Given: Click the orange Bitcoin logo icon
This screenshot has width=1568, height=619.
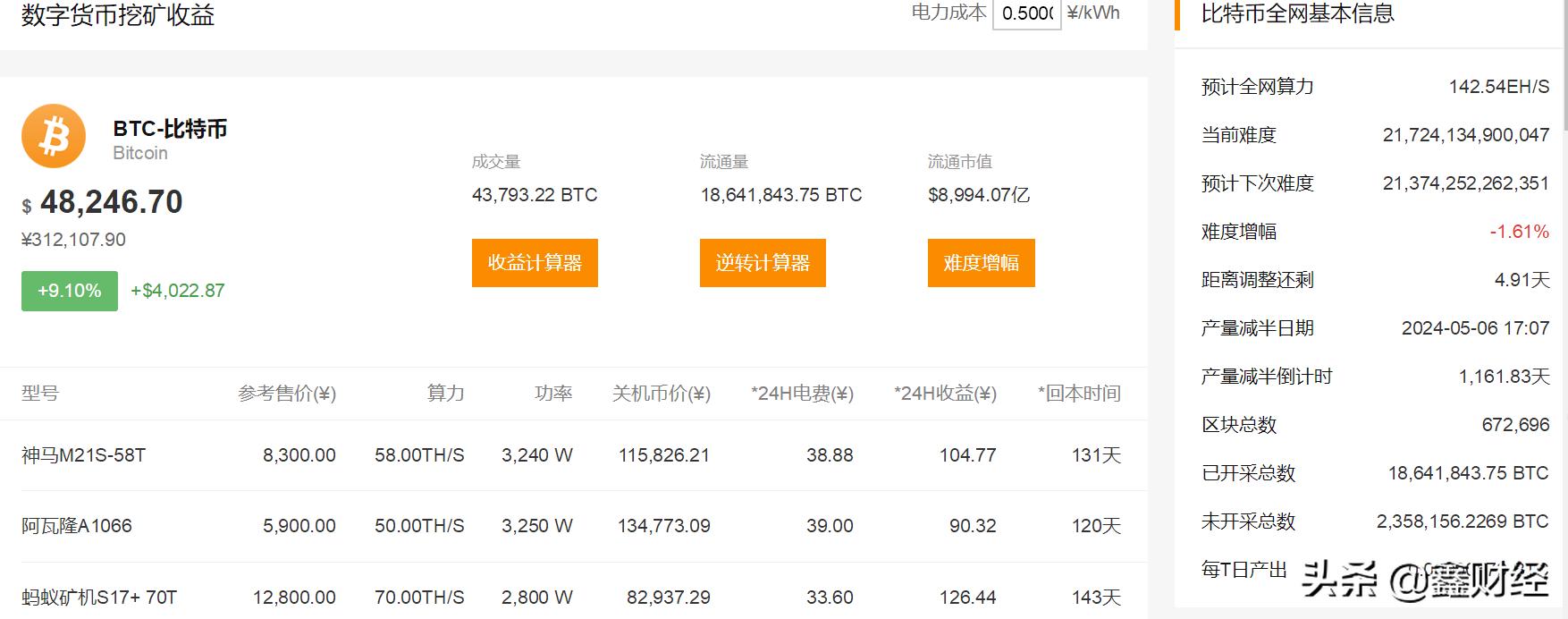Looking at the screenshot, I should point(54,137).
